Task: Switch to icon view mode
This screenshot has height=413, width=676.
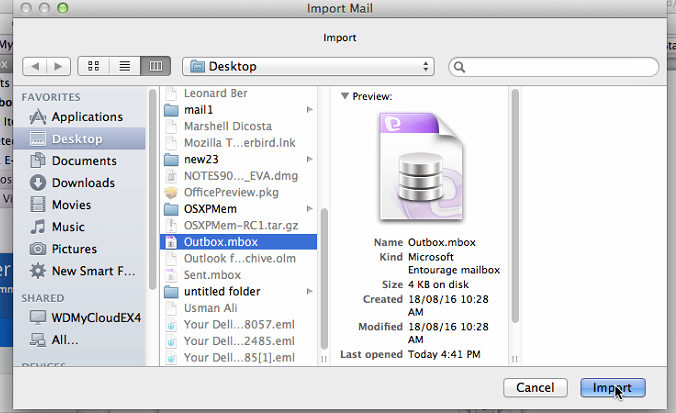Action: tap(94, 66)
